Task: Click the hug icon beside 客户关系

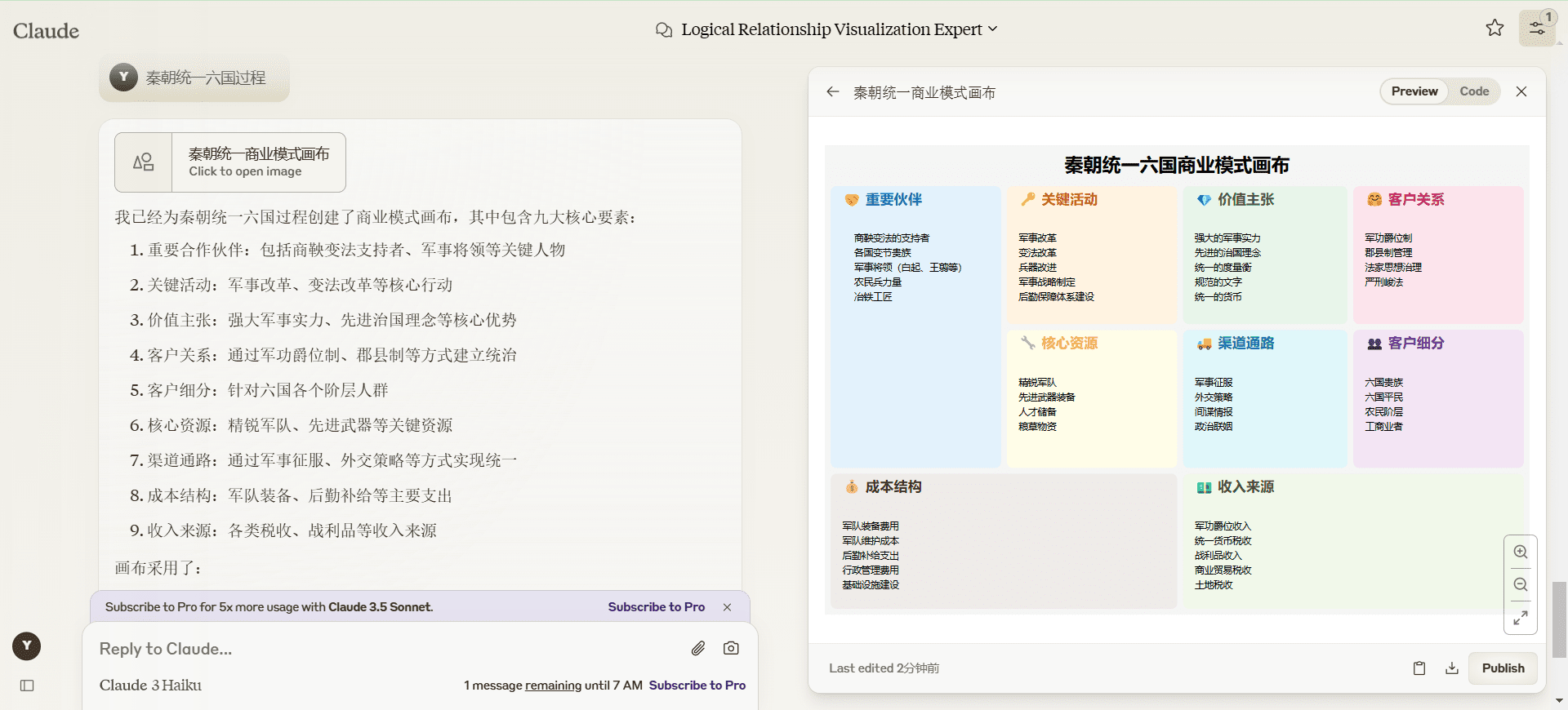Action: click(1374, 199)
